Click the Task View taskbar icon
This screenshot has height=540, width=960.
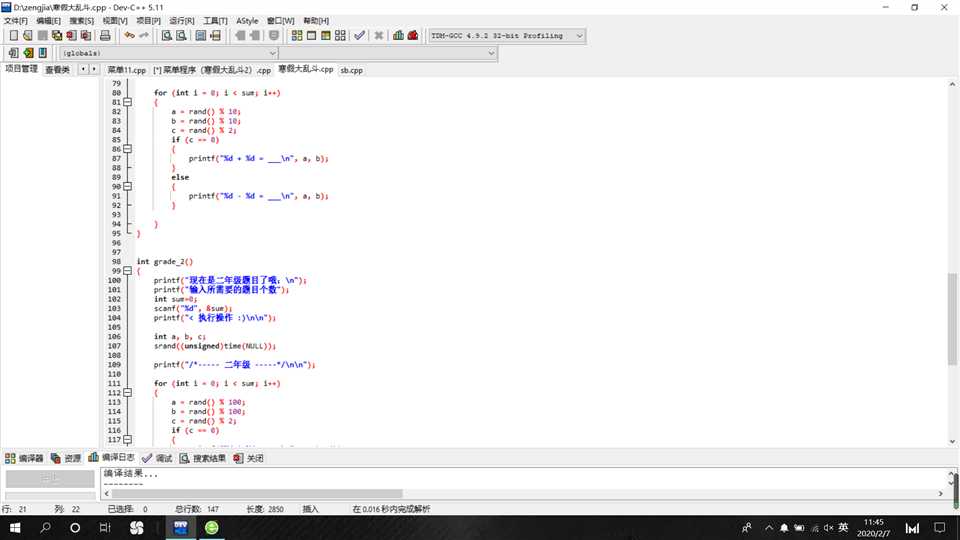click(x=105, y=528)
